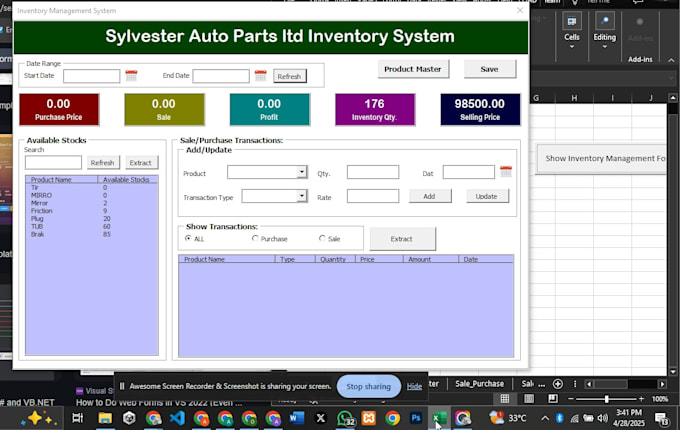Open the Start Date calendar picker icon
The width and height of the screenshot is (680, 430).
point(131,76)
